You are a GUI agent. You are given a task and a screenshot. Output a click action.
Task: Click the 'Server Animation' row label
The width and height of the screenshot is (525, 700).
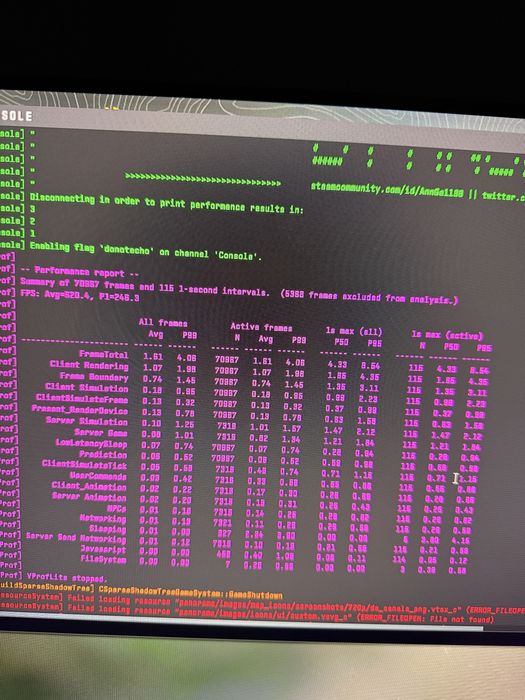[x=89, y=496]
